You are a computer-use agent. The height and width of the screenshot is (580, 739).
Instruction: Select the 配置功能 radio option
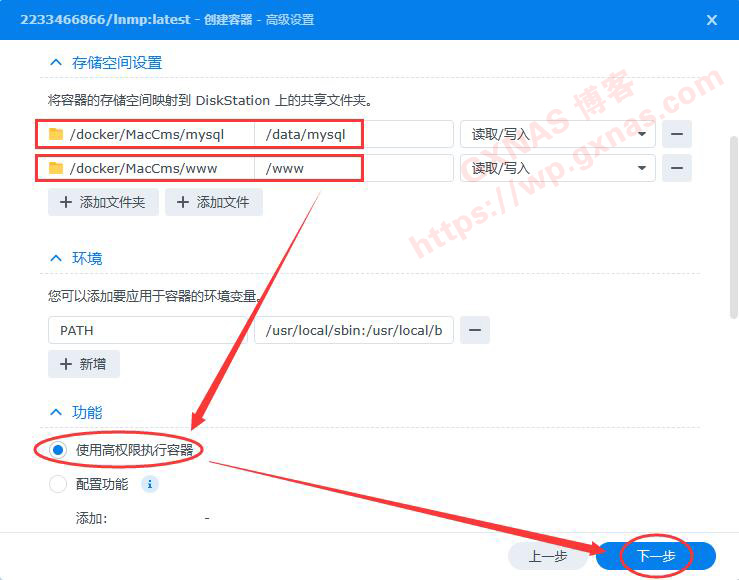click(58, 485)
